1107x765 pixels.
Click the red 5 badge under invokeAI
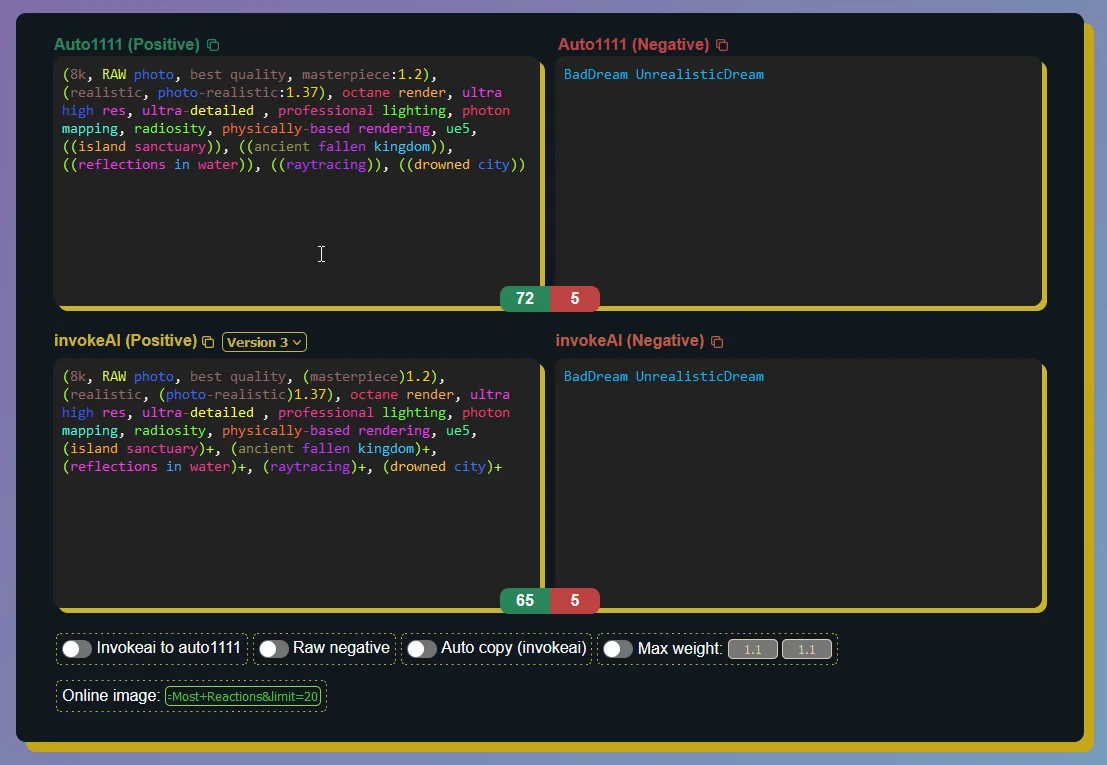pos(575,601)
